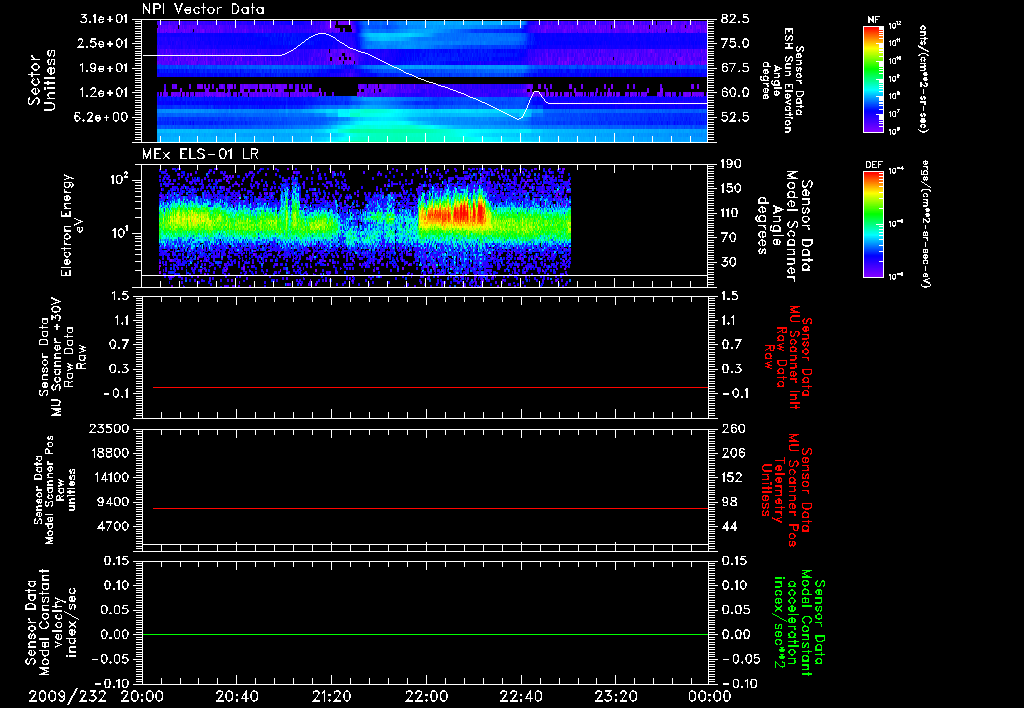Select the "MEx ELS-01 LR" panel title
1024x708 pixels.
click(200, 154)
